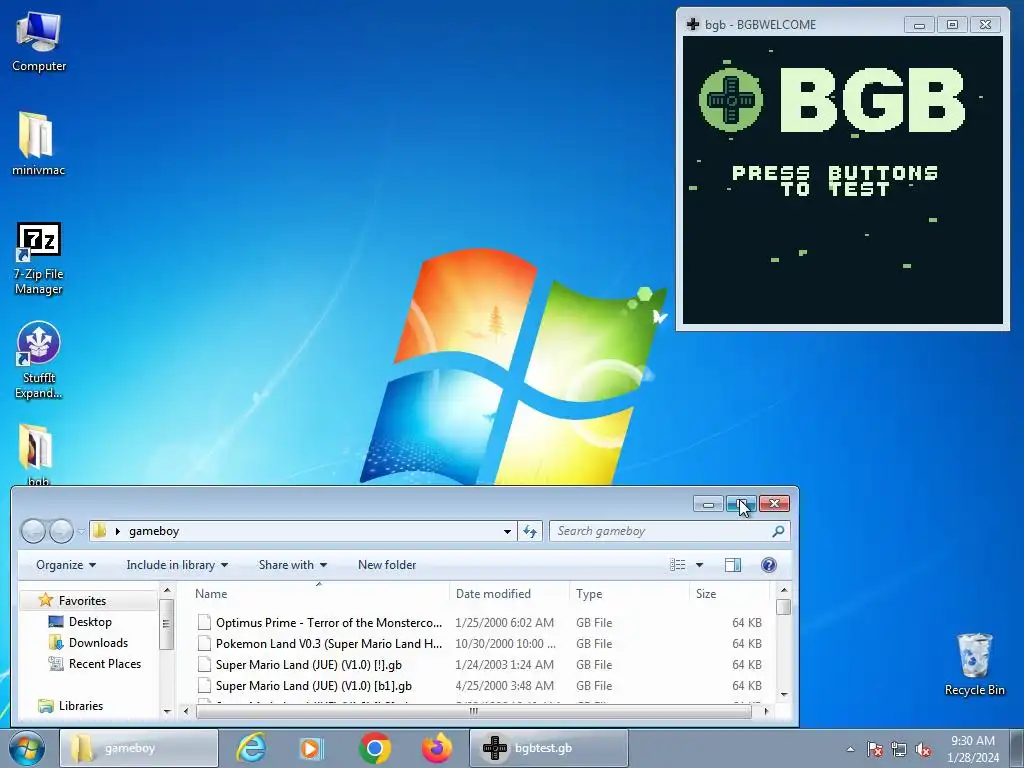Open Explorer Help button

(x=769, y=565)
